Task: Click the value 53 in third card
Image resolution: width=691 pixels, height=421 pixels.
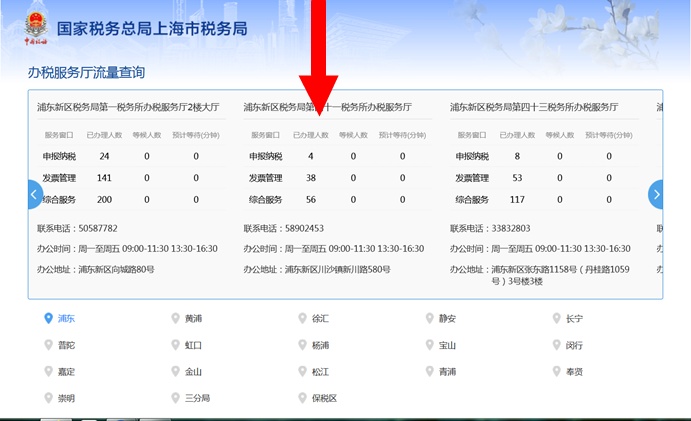Action: [517, 178]
